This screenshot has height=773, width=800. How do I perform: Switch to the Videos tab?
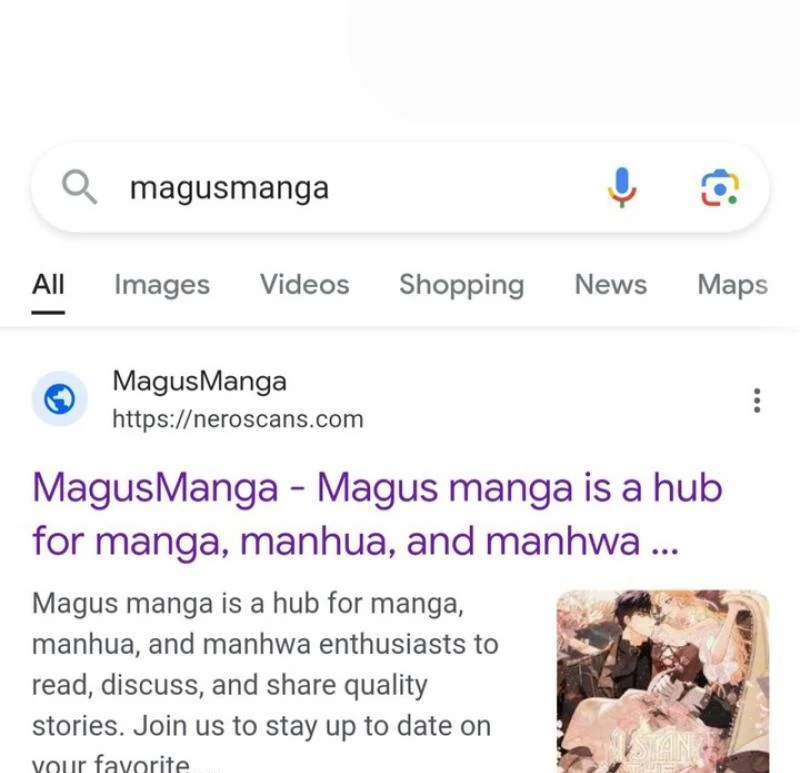305,284
